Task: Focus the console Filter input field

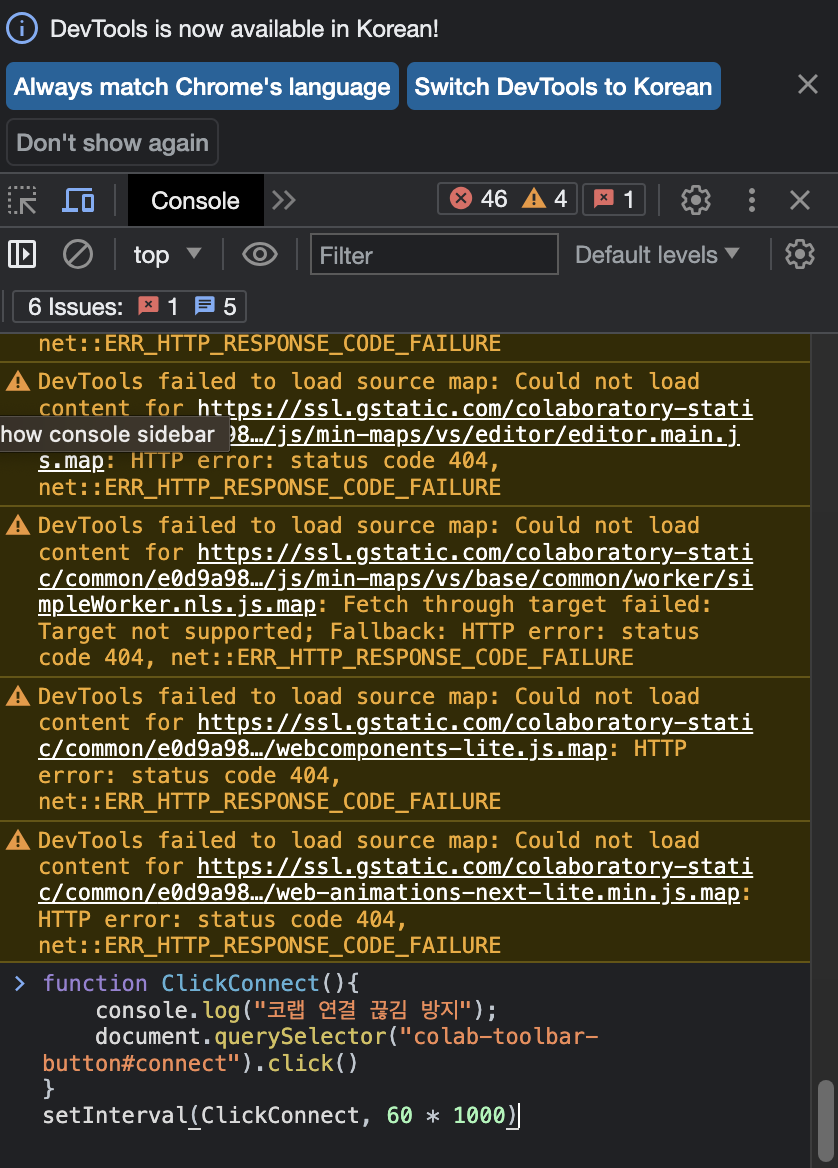Action: [434, 255]
